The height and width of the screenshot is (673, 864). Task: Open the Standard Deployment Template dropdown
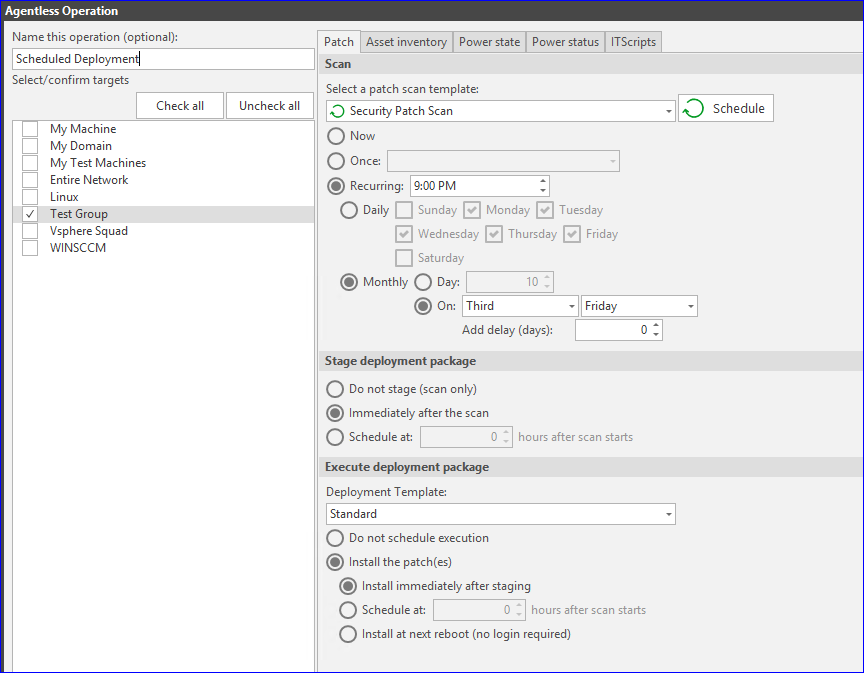point(668,514)
